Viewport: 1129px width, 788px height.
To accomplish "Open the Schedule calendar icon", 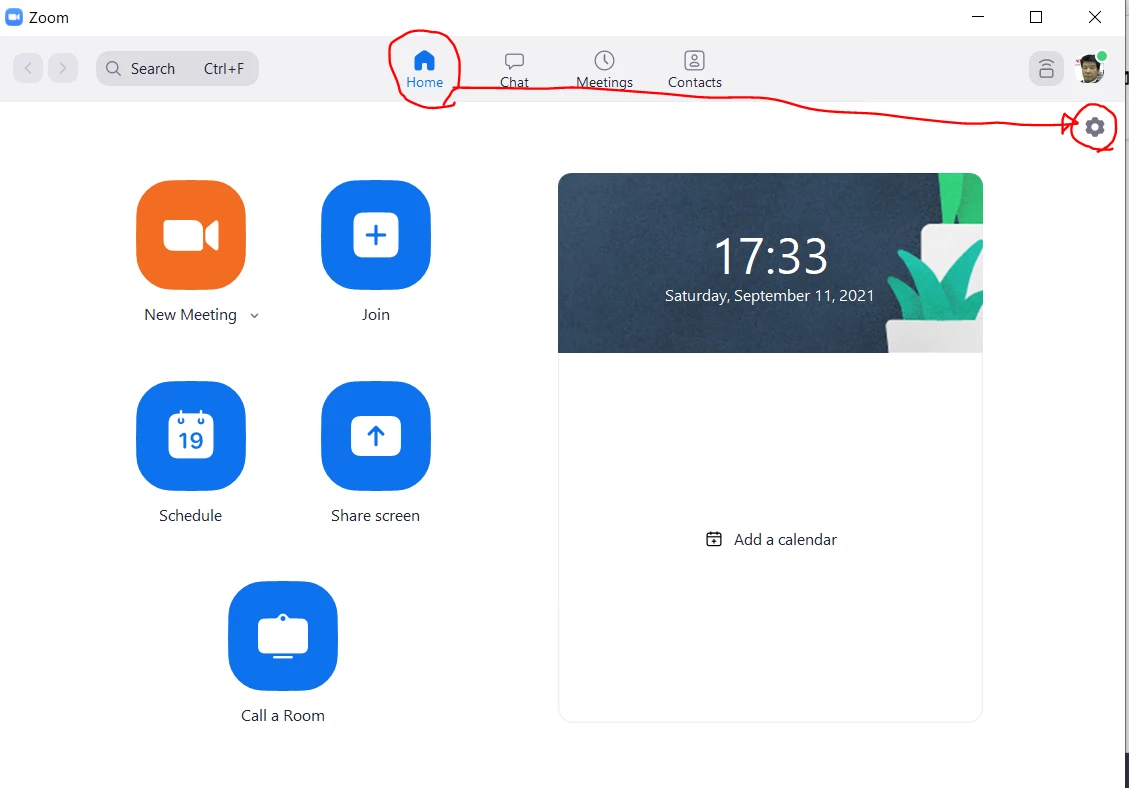I will [191, 436].
